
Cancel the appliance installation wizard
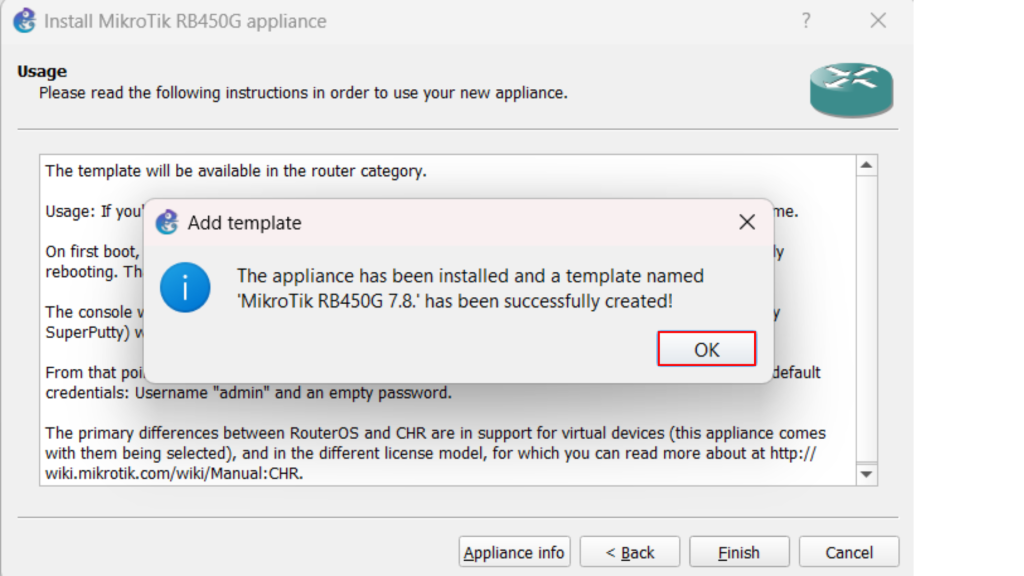(849, 552)
